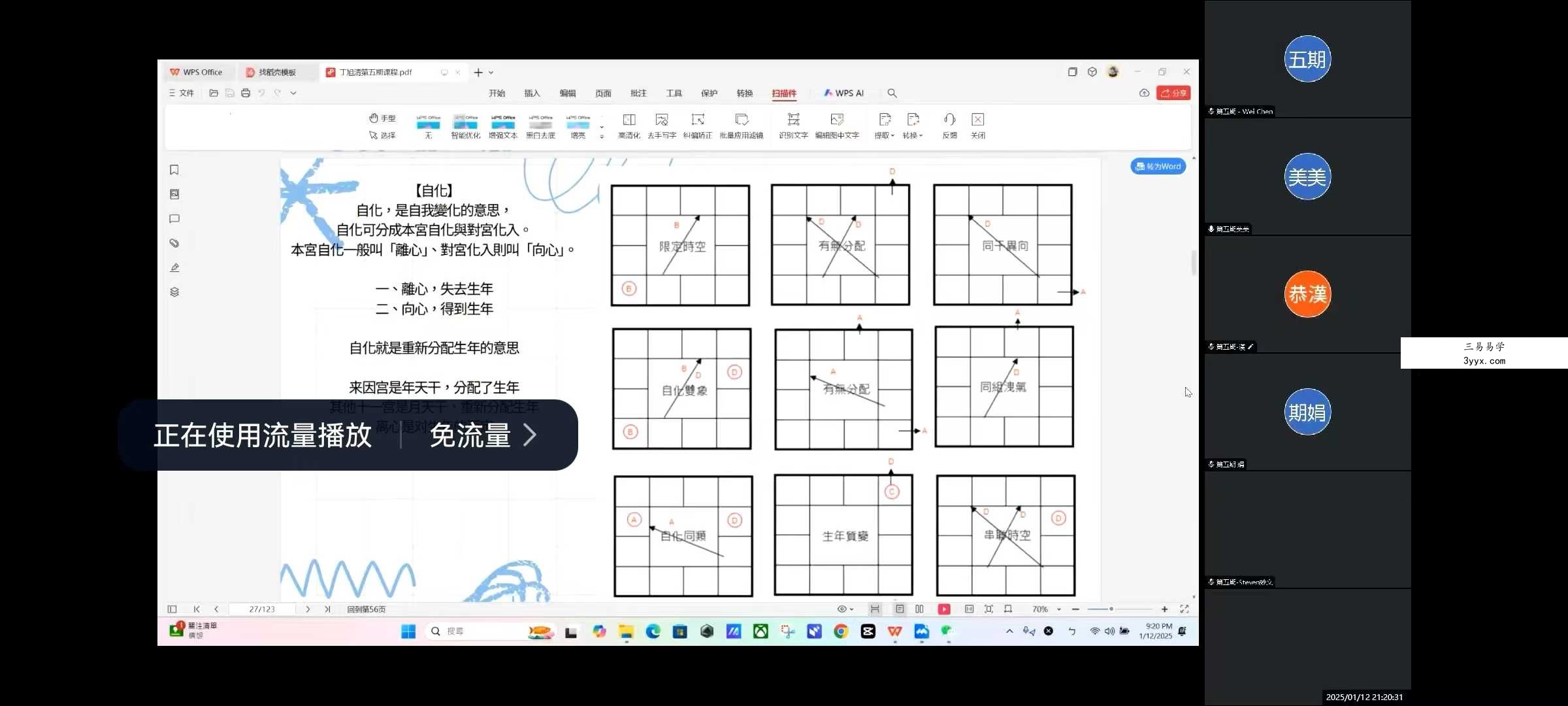Click the 回到第56页 link

(x=366, y=609)
